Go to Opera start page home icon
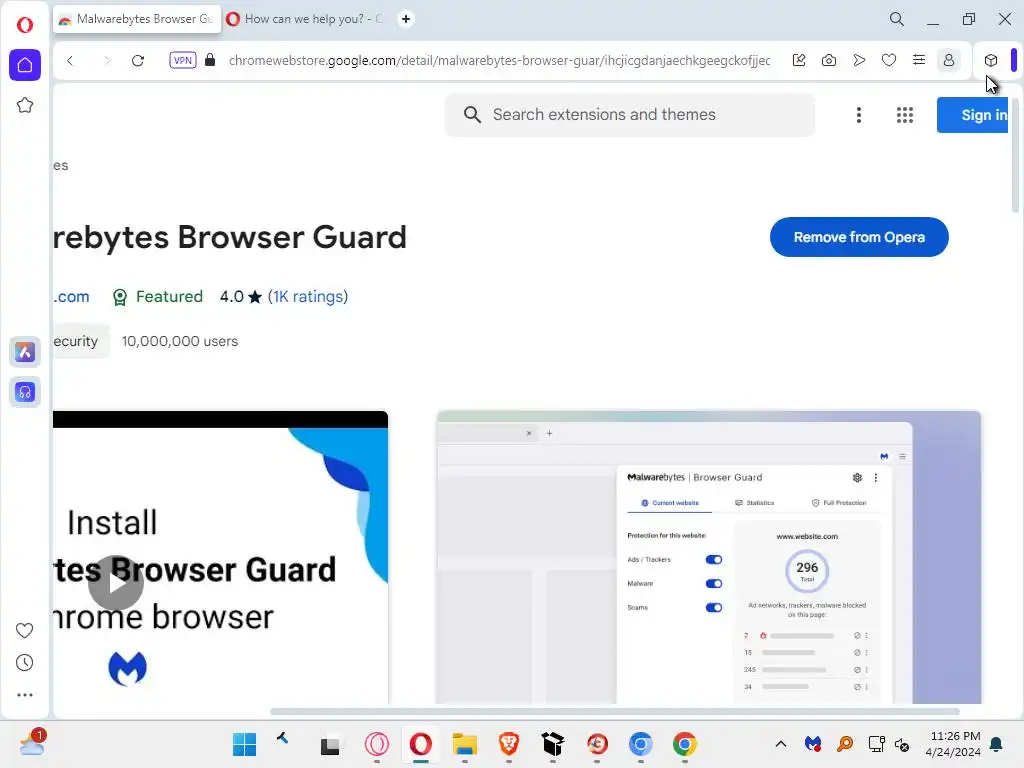Viewport: 1024px width, 768px height. pos(25,65)
